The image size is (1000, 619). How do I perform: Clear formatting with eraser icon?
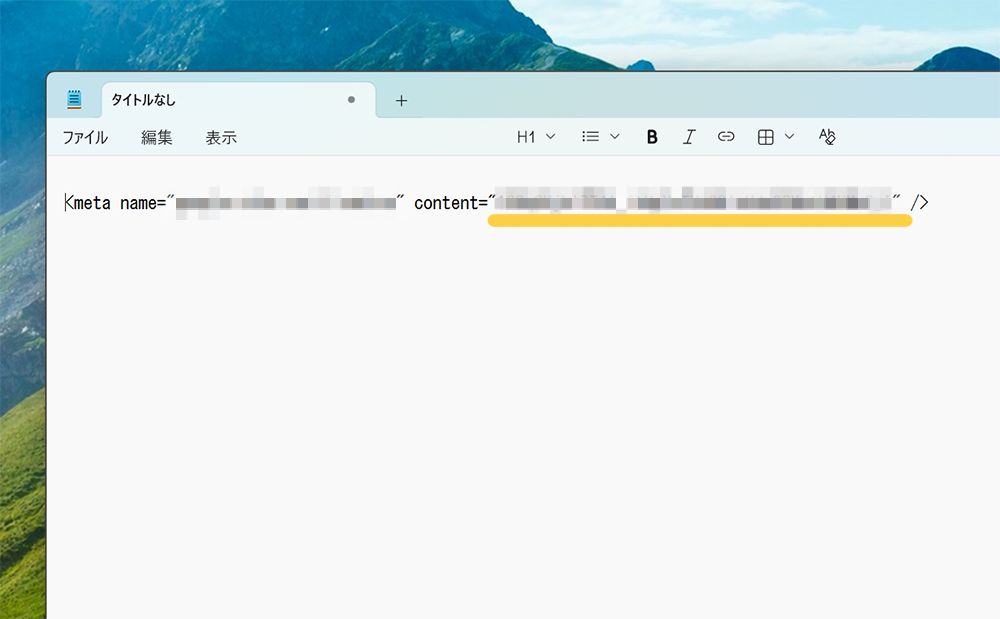click(x=827, y=136)
